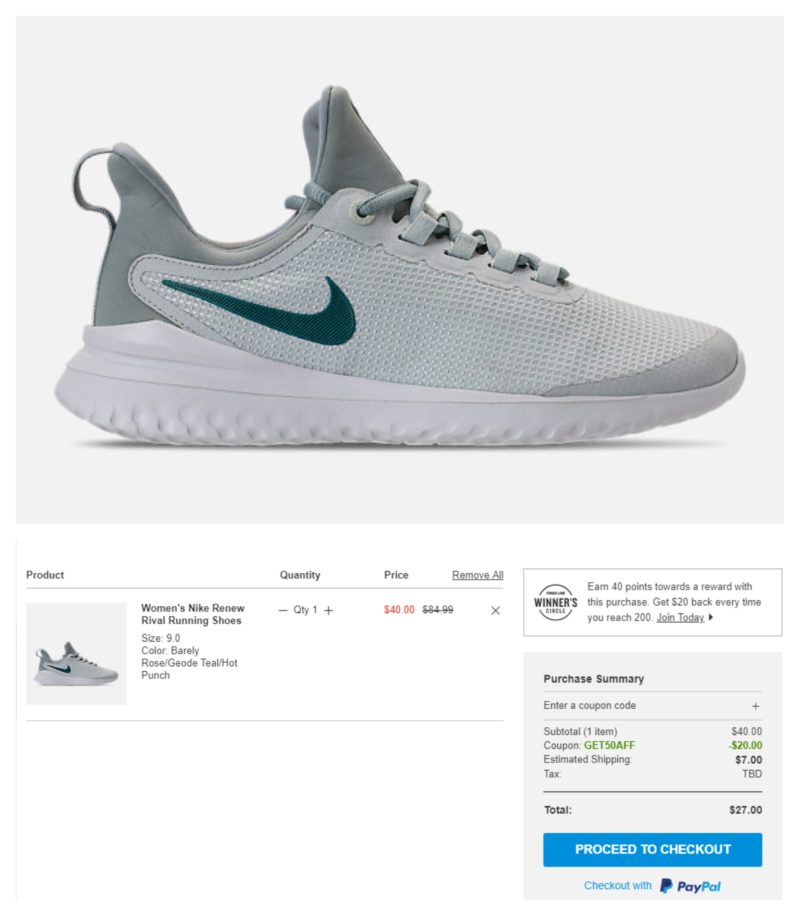This screenshot has height=916, width=800.
Task: Click the Purchase Summary heading
Action: tap(593, 679)
